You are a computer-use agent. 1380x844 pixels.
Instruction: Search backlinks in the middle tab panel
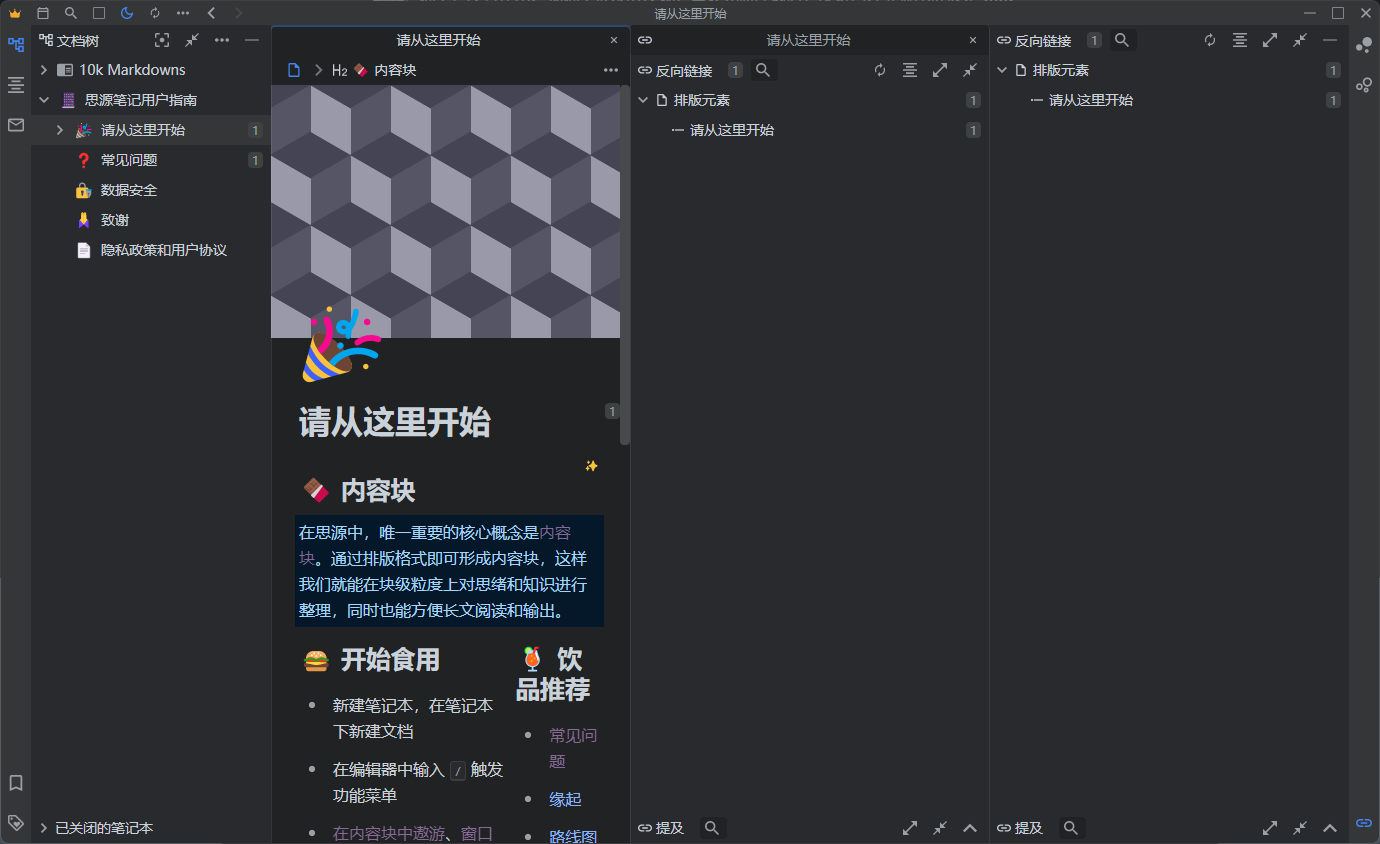tap(763, 70)
